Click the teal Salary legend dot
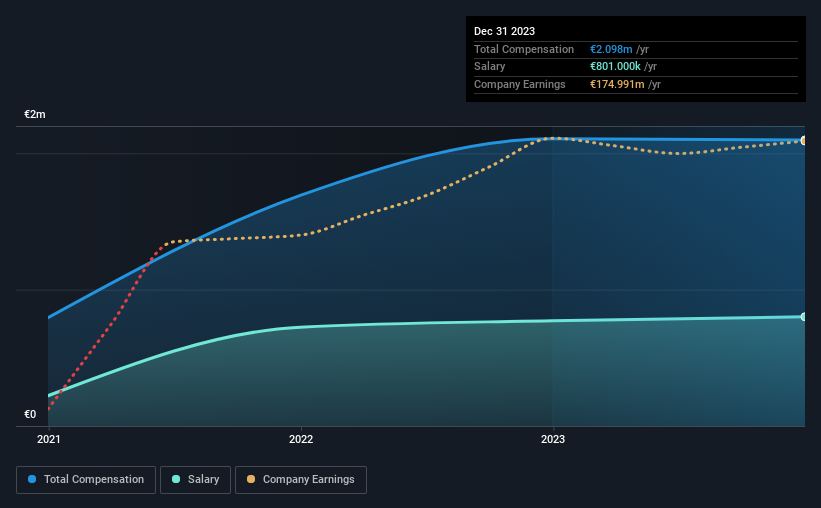This screenshot has height=508, width=821. coord(176,479)
